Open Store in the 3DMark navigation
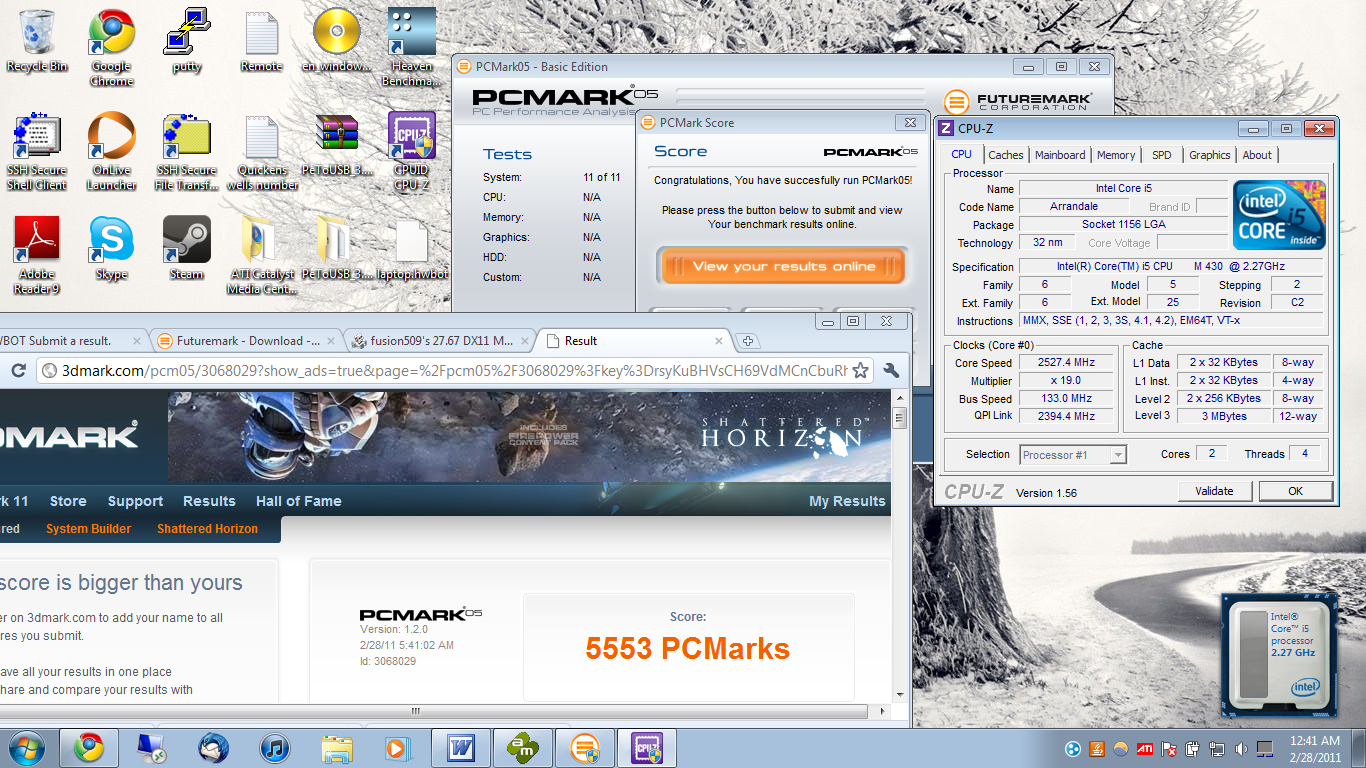Image resolution: width=1366 pixels, height=768 pixels. (x=68, y=501)
